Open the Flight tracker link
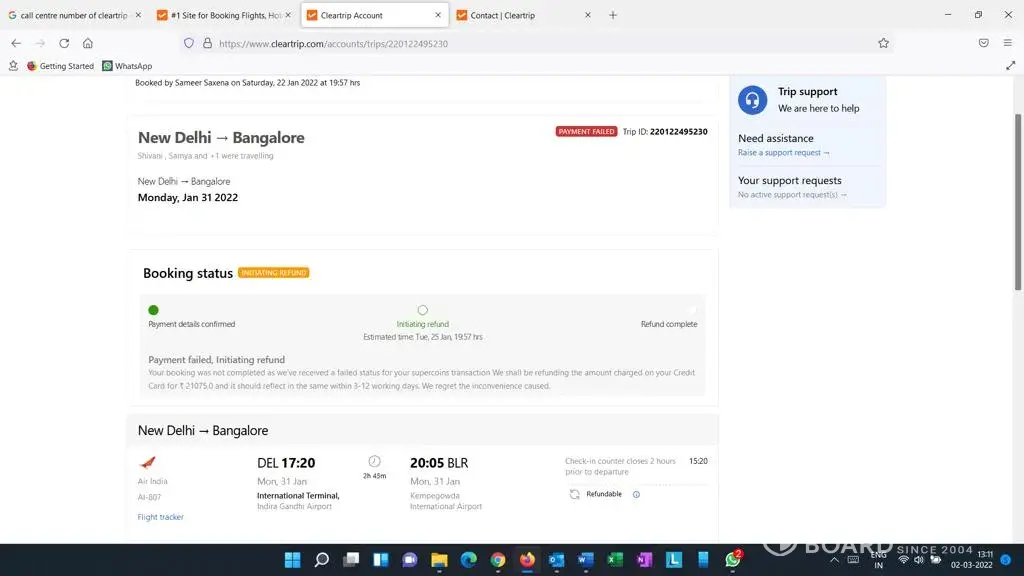 point(161,517)
